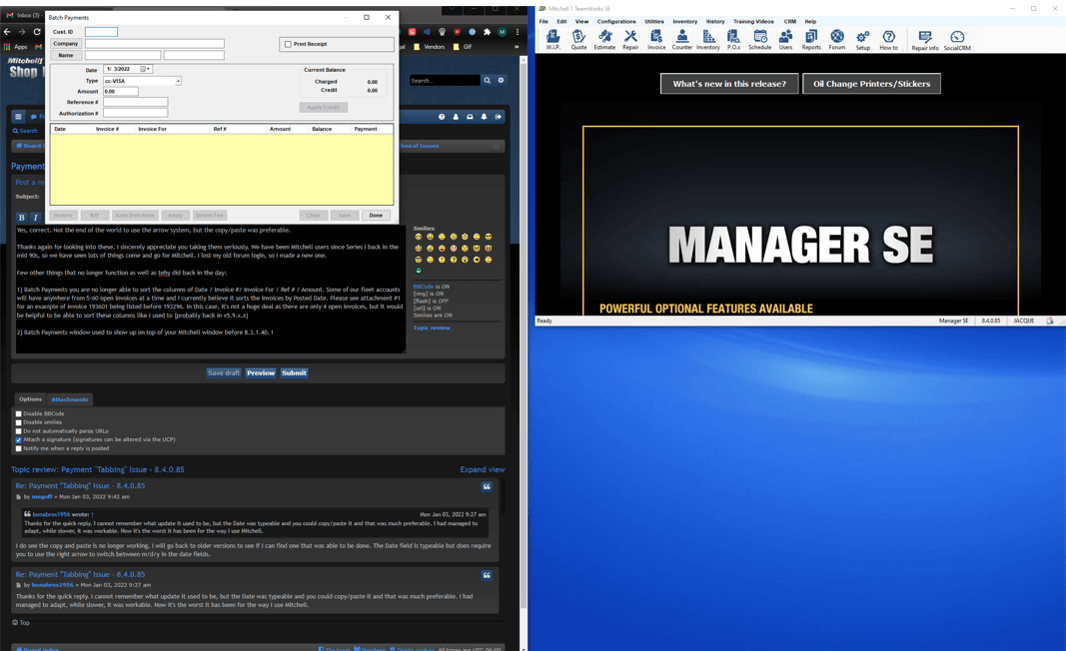Image resolution: width=1066 pixels, height=651 pixels.
Task: Open the Date calendar dropdown in Batch Payments
Action: coord(145,69)
